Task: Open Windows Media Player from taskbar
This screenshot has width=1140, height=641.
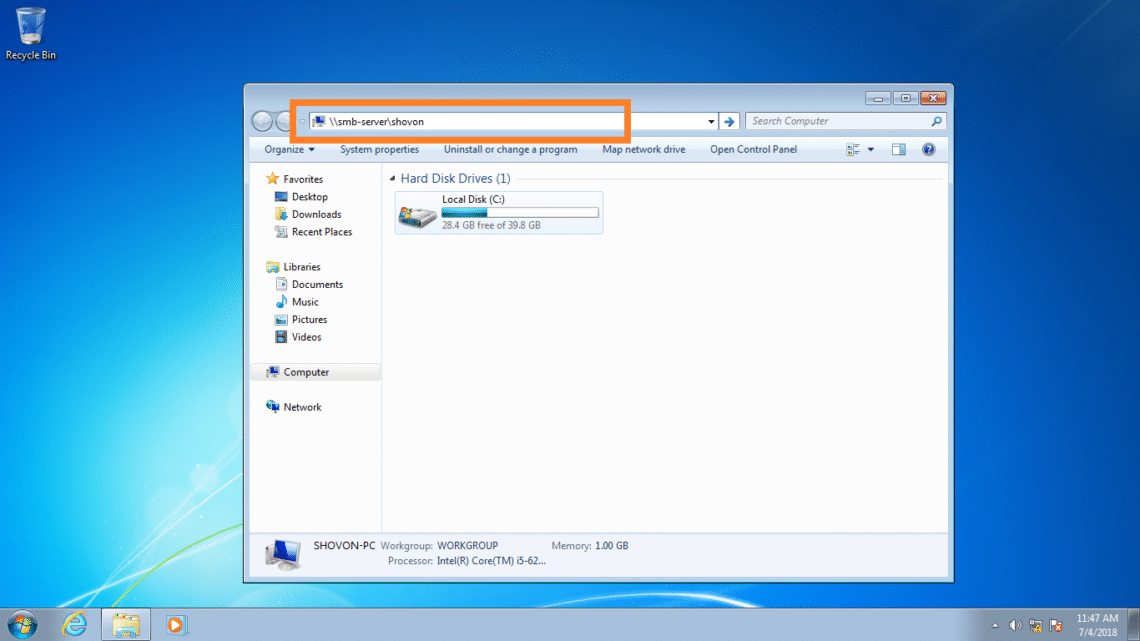Action: tap(175, 625)
